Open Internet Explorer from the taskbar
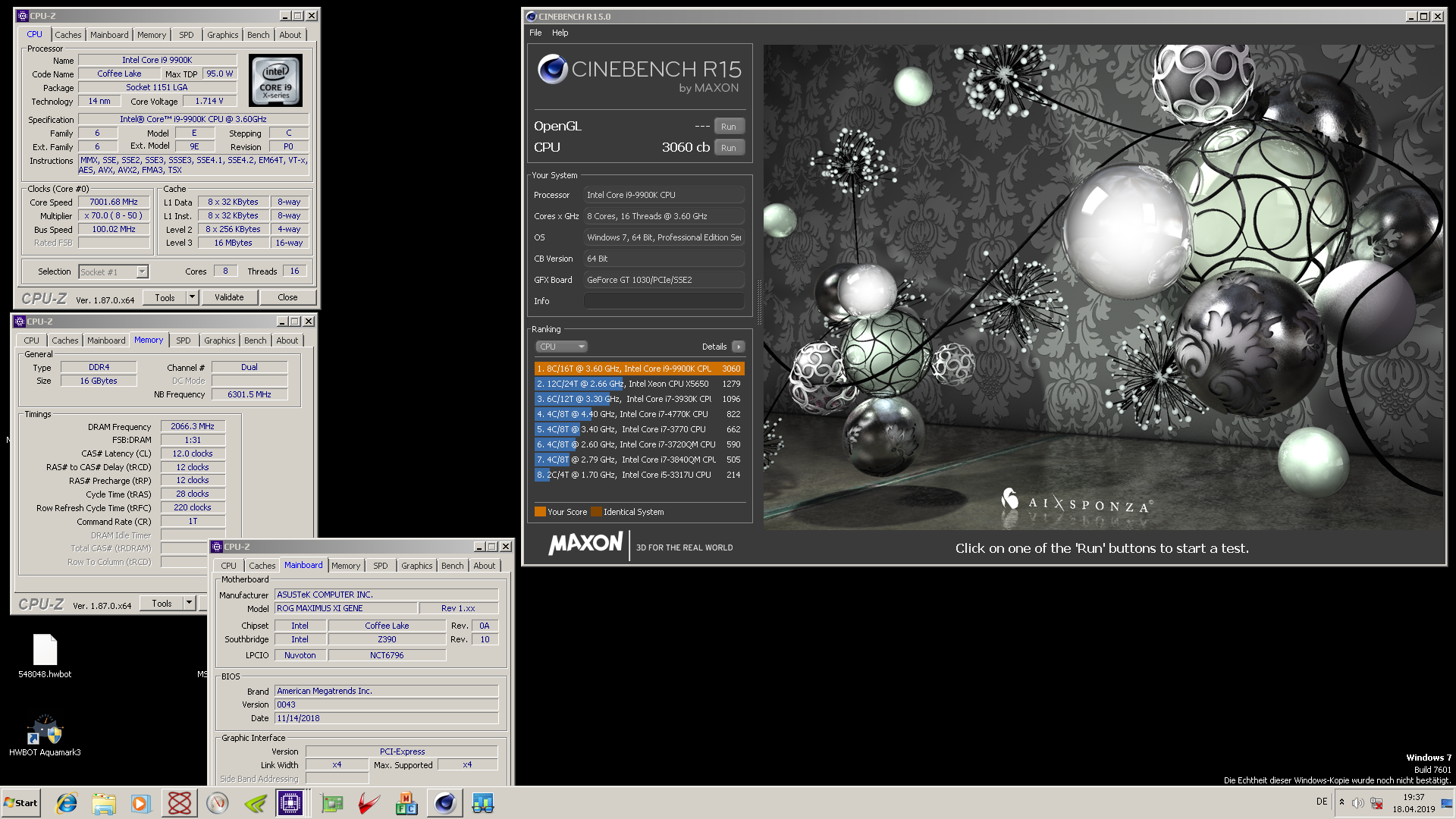 [67, 803]
